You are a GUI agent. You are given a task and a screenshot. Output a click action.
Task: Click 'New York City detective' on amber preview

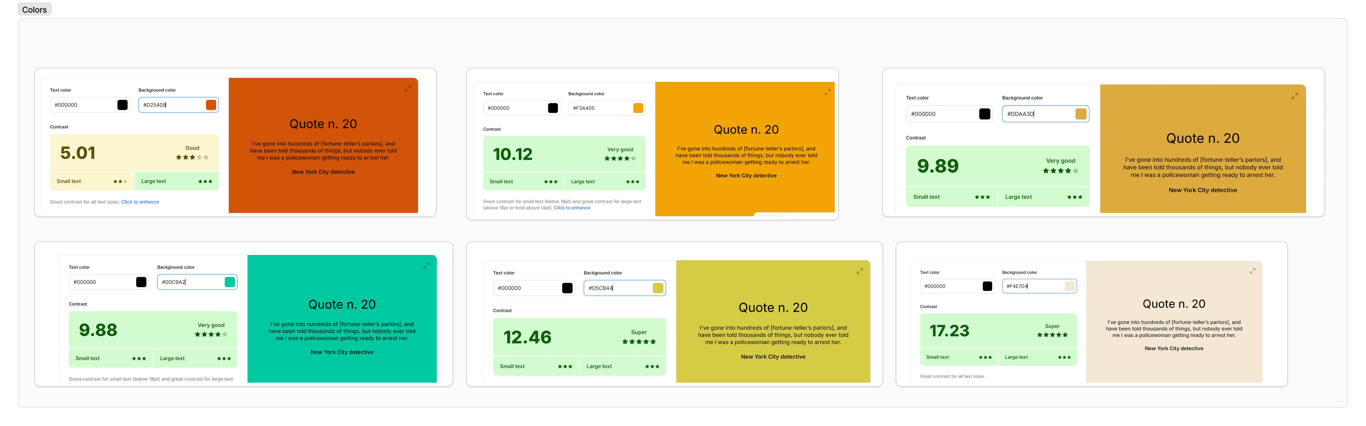746,176
